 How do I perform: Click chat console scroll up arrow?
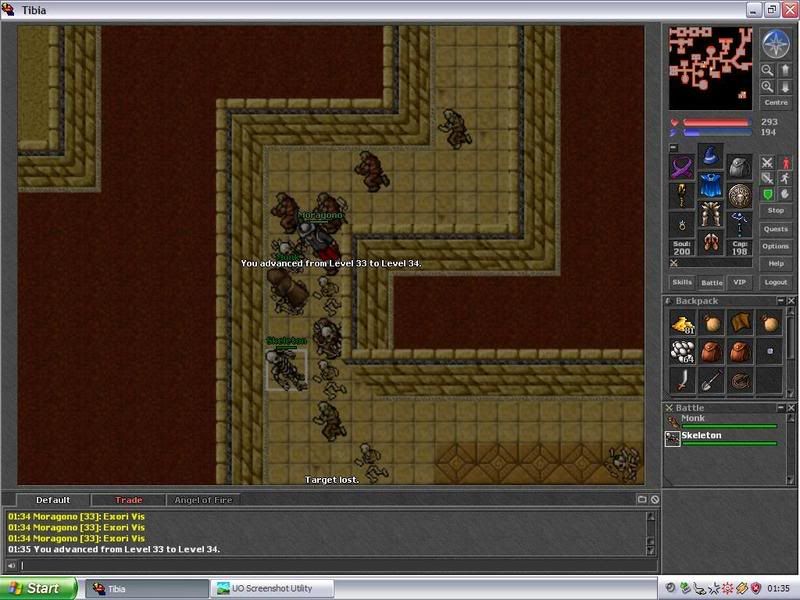click(651, 516)
